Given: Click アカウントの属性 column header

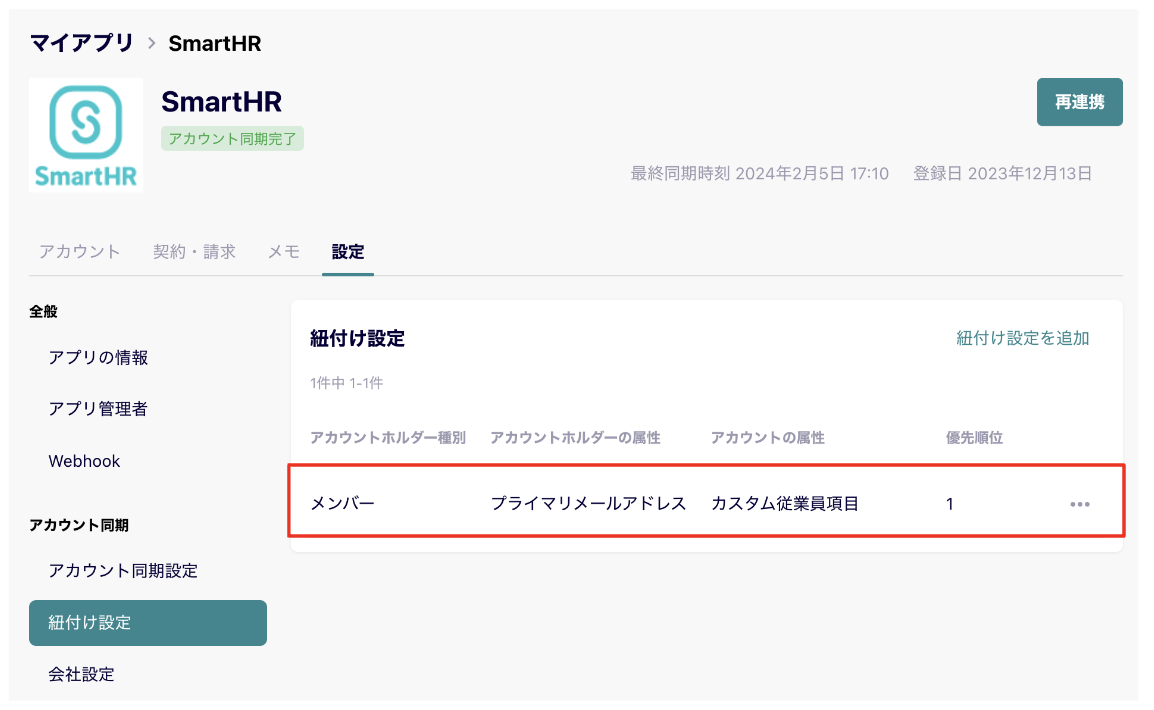Looking at the screenshot, I should click(768, 438).
